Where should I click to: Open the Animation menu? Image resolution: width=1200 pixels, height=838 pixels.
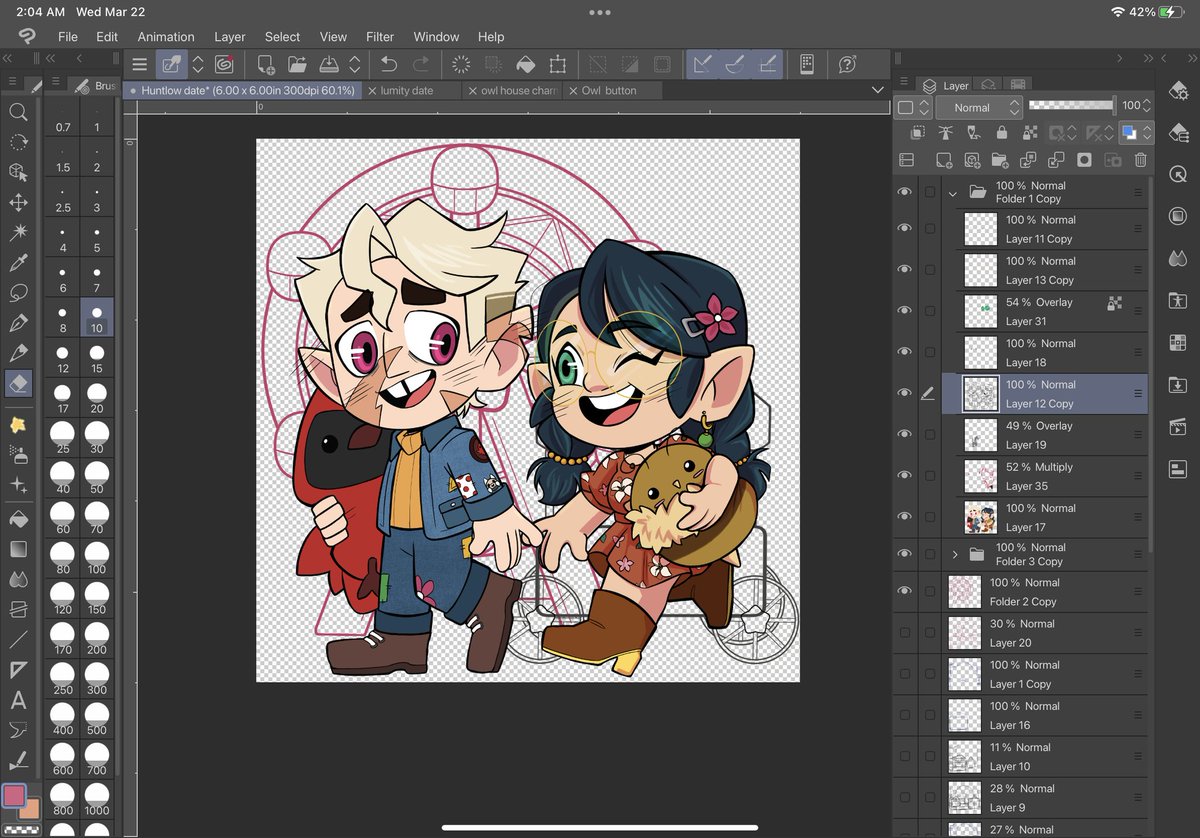(x=166, y=36)
